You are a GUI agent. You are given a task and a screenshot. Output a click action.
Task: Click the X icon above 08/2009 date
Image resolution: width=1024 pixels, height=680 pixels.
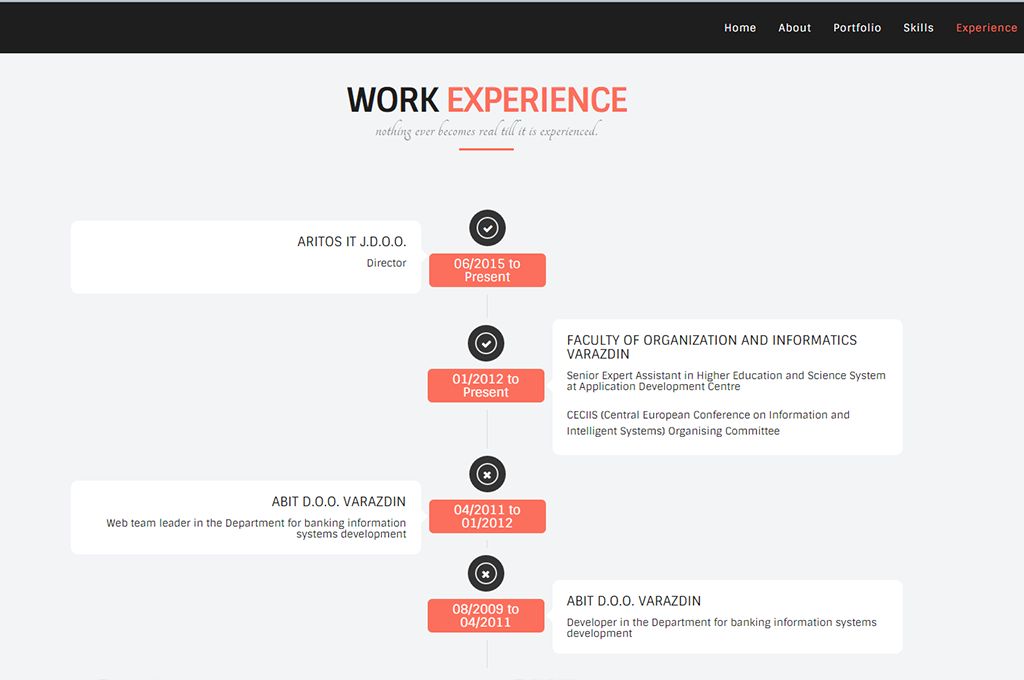pos(486,574)
